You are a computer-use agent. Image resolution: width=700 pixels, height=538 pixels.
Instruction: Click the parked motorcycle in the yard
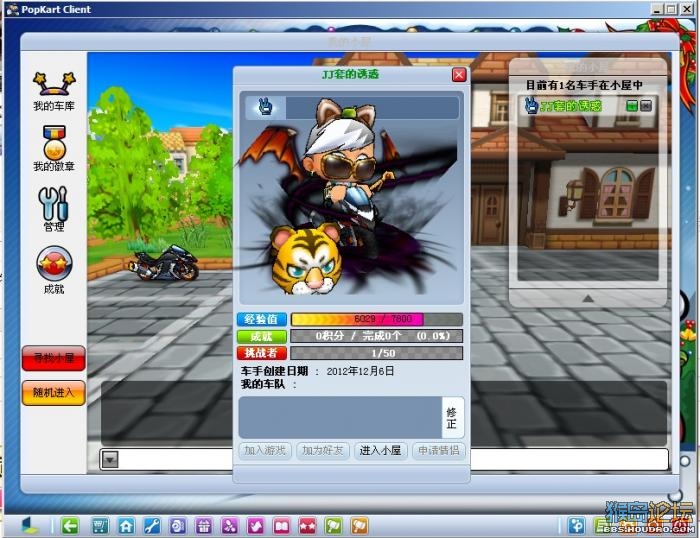click(164, 263)
